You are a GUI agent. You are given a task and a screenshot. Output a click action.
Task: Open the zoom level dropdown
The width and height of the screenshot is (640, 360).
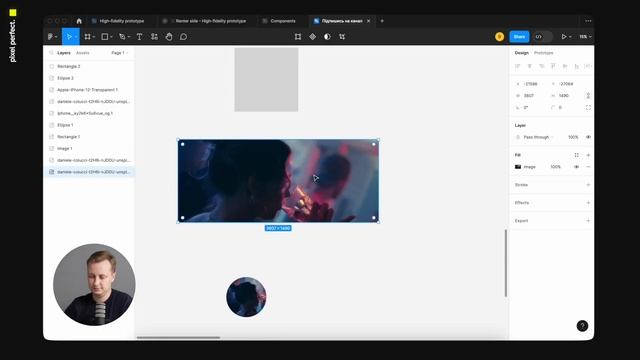(x=585, y=37)
